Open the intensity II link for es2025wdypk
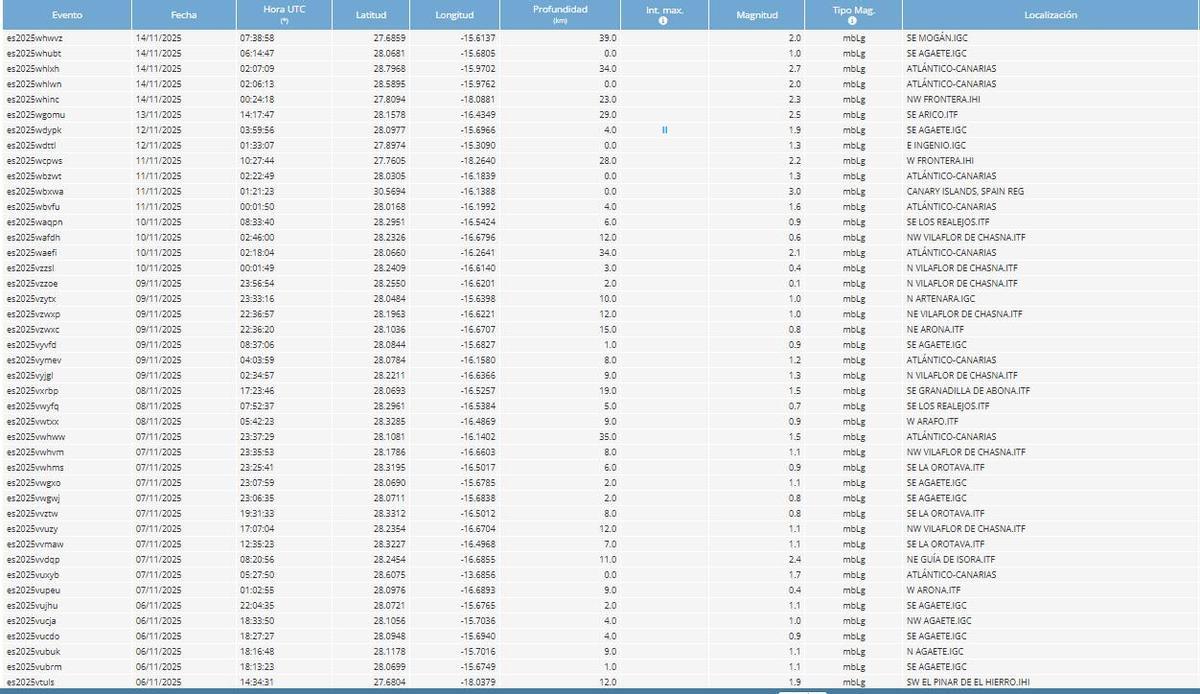This screenshot has width=1200, height=694. tap(664, 130)
